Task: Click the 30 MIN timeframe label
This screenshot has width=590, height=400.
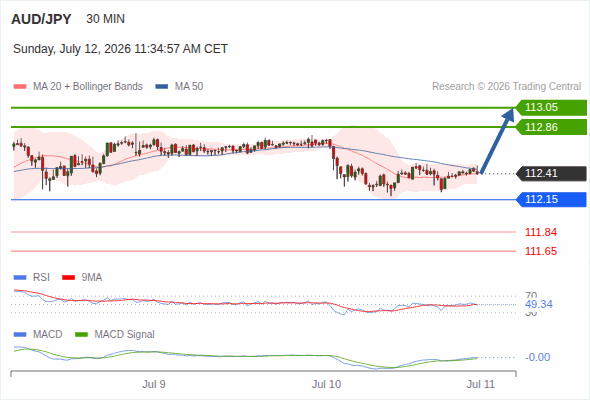Action: 105,19
